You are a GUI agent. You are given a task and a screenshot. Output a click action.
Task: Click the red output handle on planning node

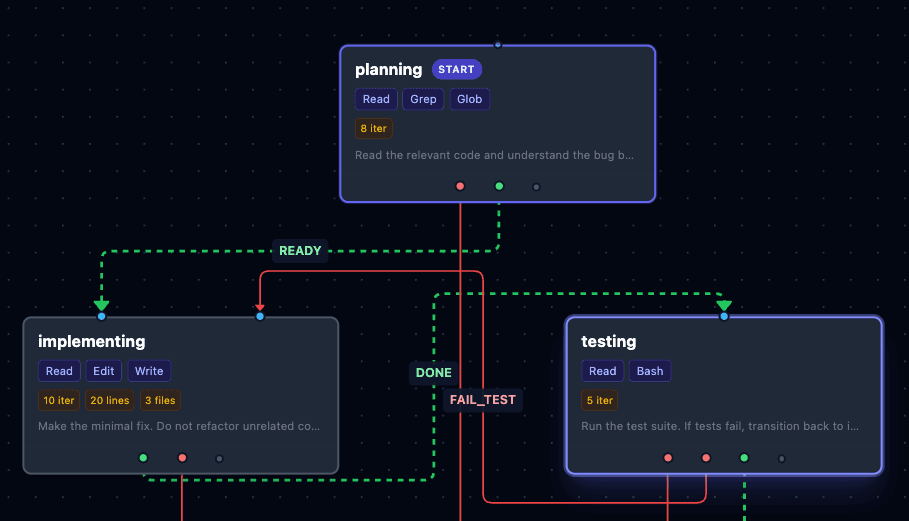tap(460, 186)
